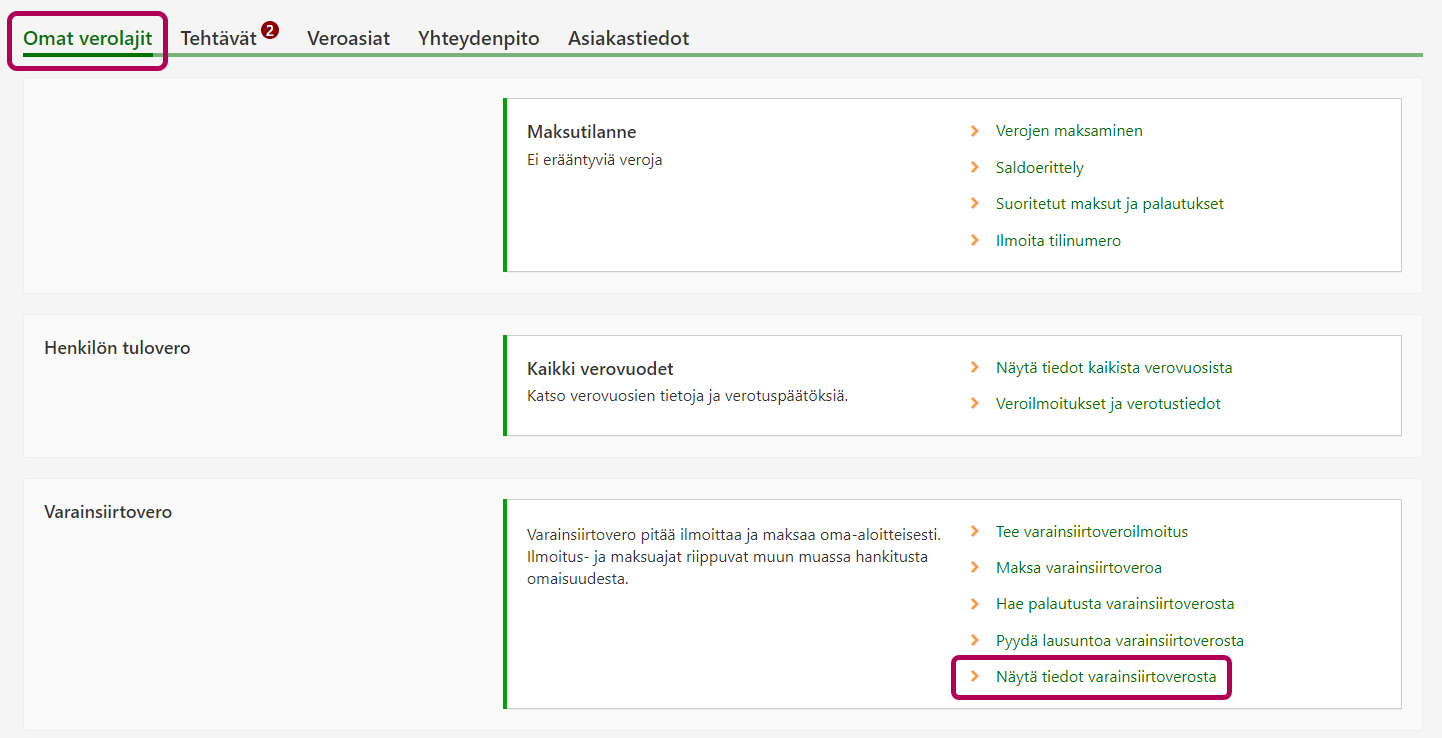The height and width of the screenshot is (738, 1442).
Task: Select the Yhteydenpito tab
Action: 479,39
